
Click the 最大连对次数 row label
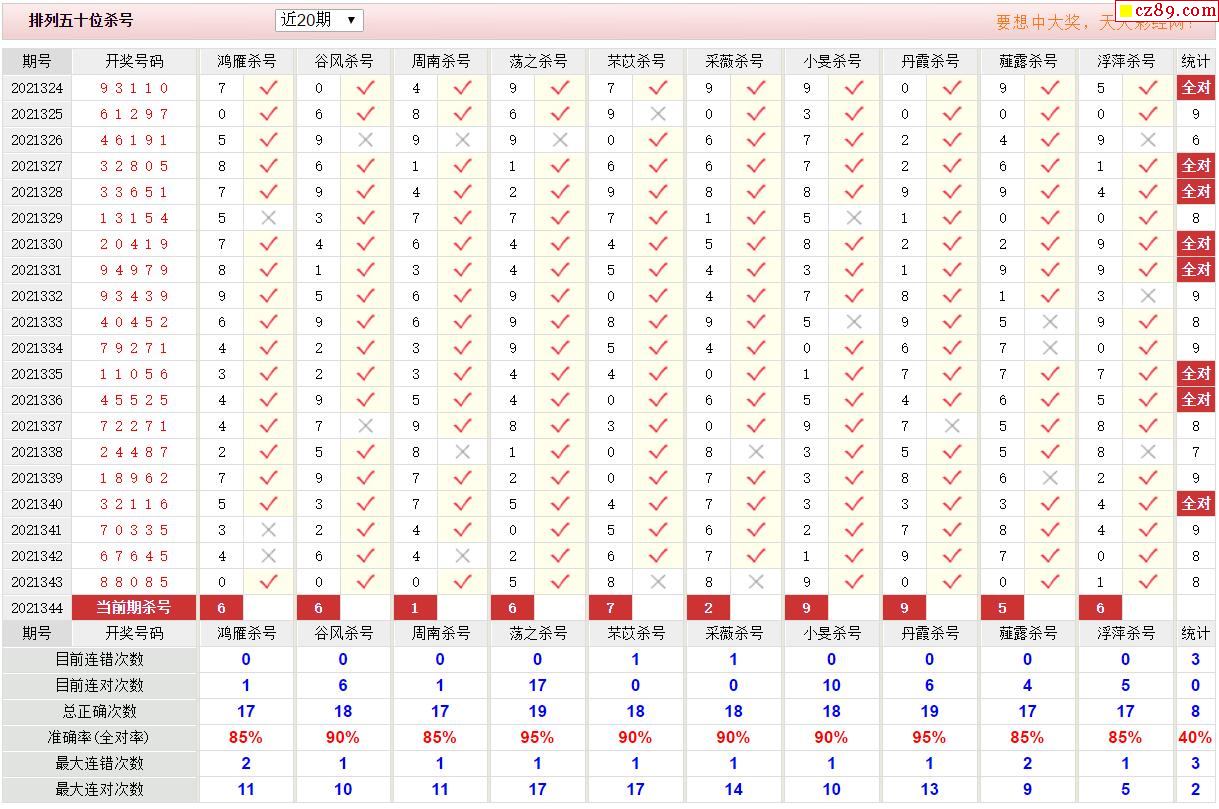(x=99, y=790)
